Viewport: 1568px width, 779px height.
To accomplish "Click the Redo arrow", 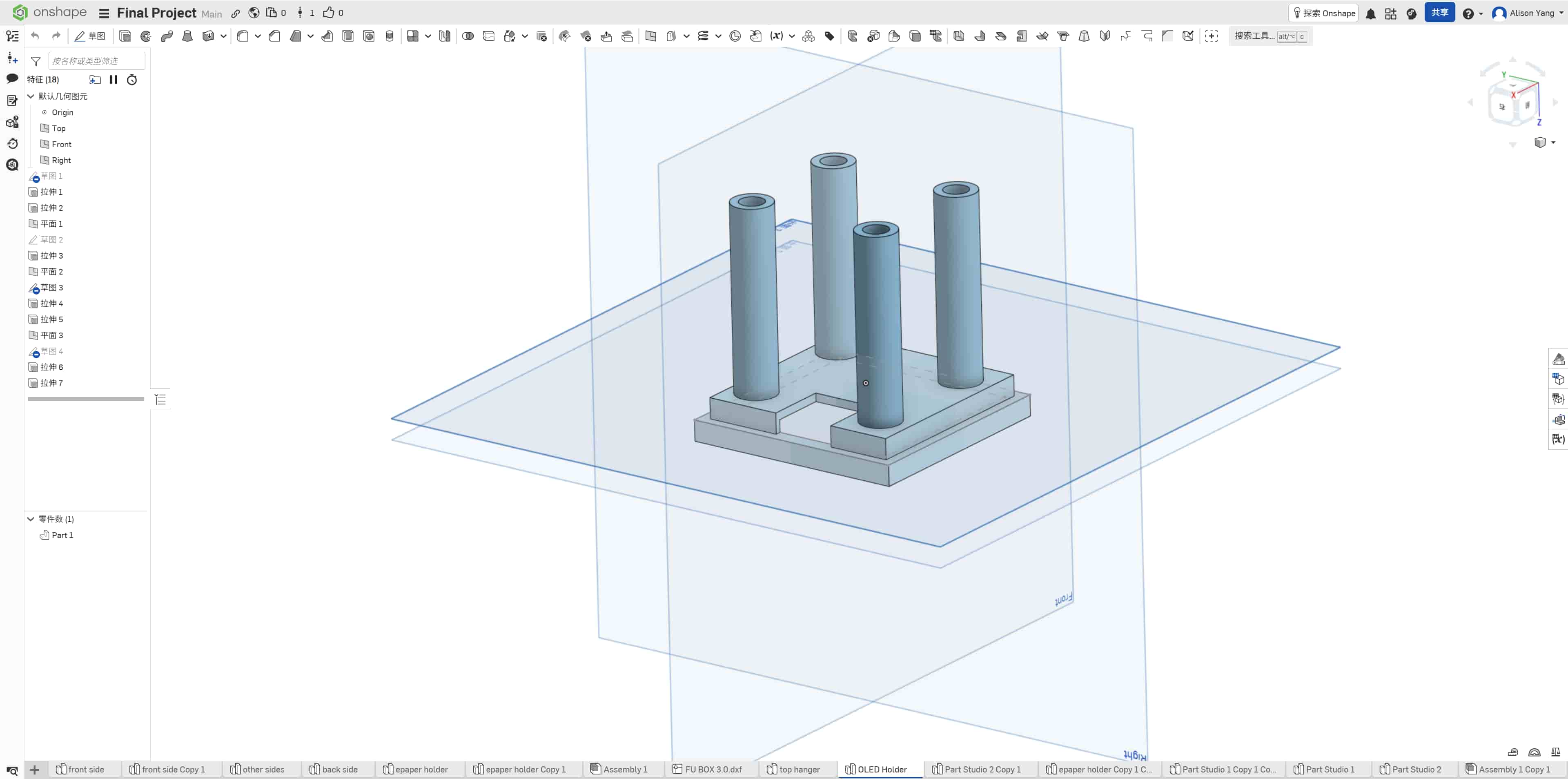I will point(56,36).
